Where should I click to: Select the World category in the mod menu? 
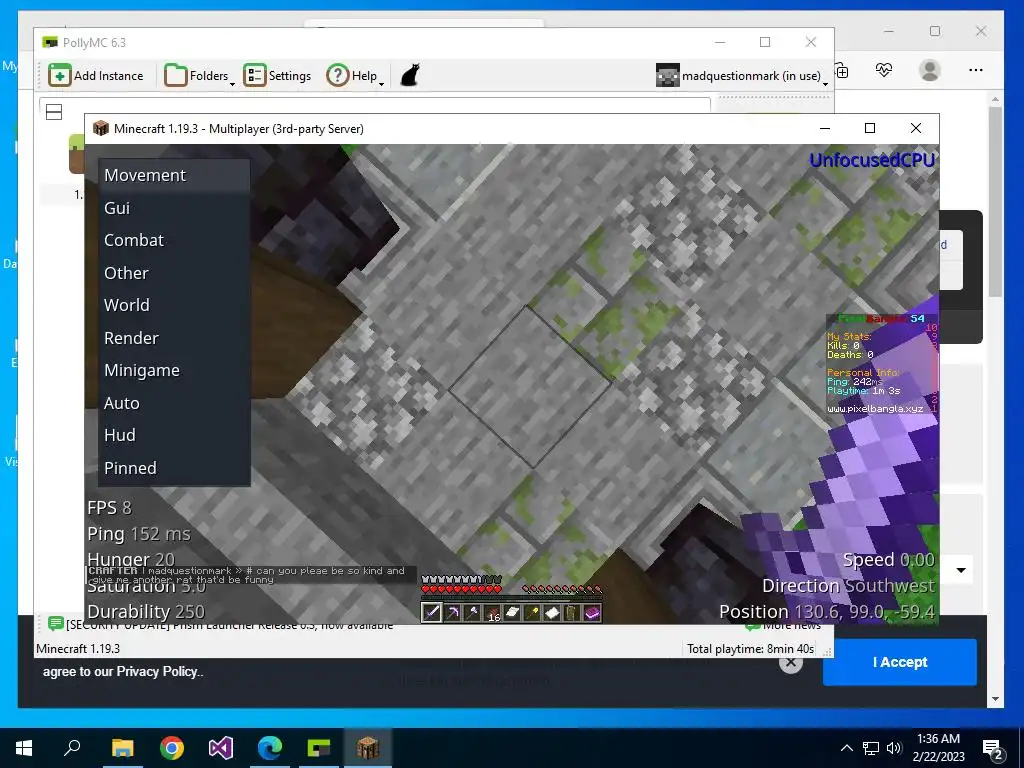[174, 305]
